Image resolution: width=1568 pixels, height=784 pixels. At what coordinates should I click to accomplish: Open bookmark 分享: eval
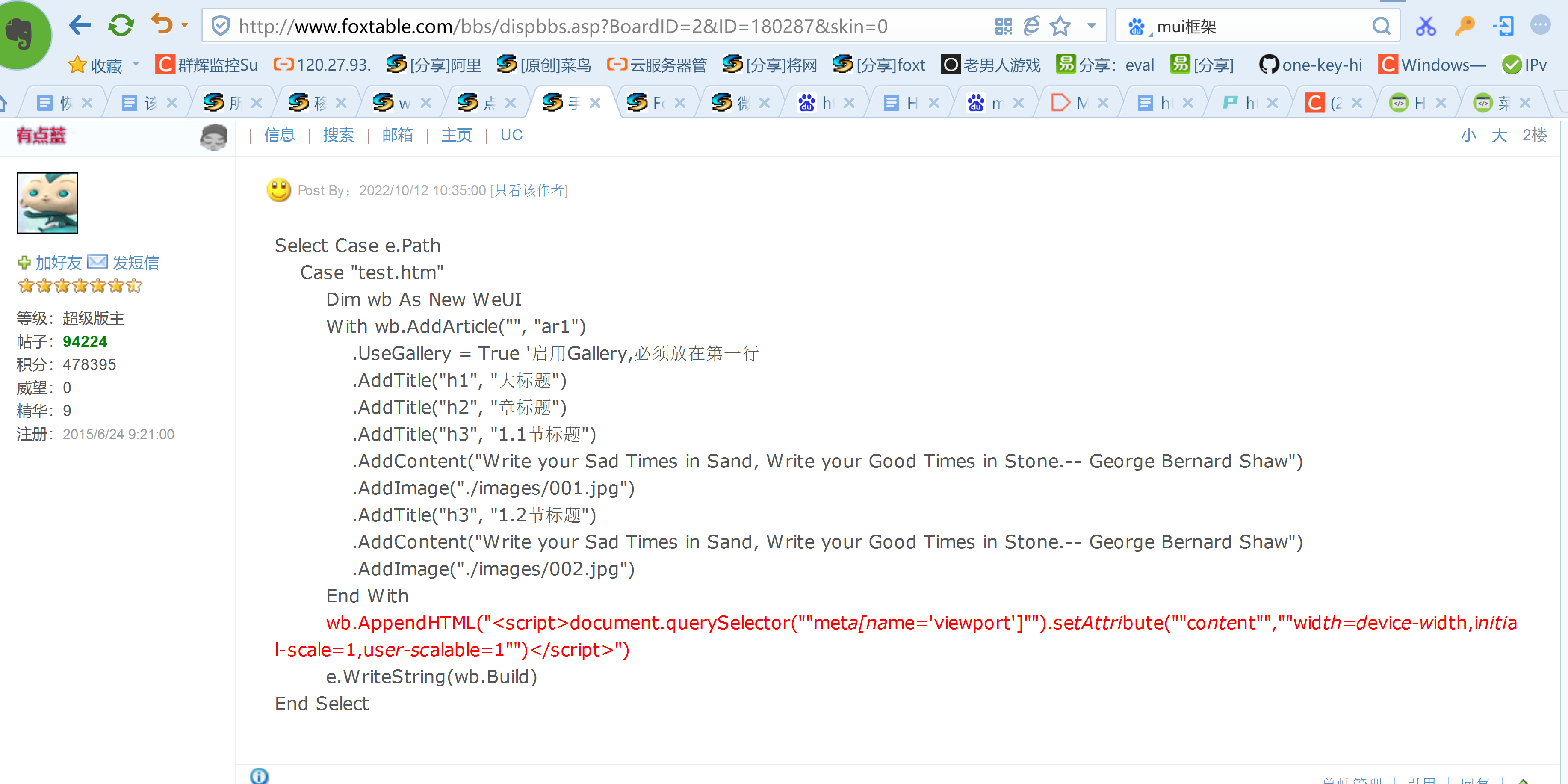[x=1105, y=65]
